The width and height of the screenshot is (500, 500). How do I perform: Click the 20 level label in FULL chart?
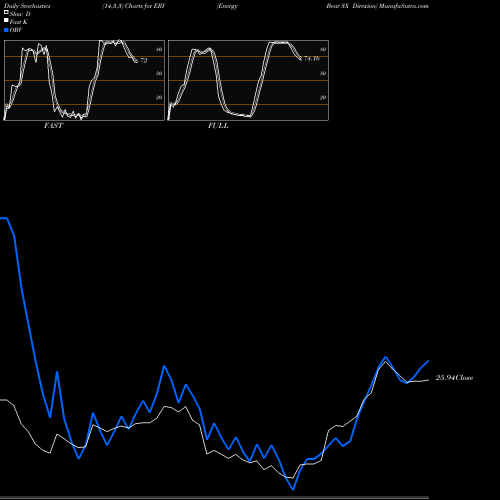[323, 97]
